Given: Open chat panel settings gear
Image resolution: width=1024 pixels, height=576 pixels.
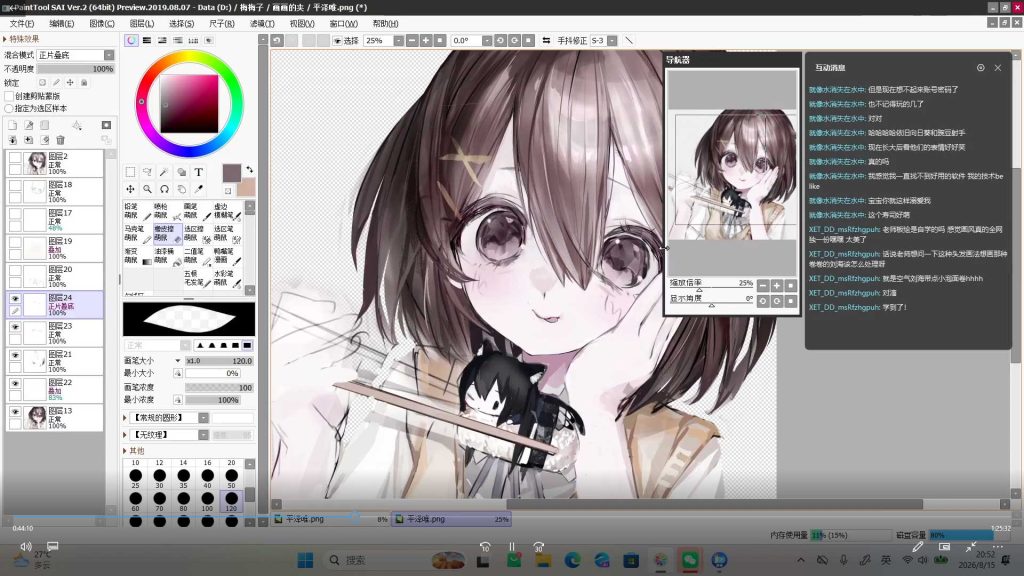Looking at the screenshot, I should point(980,68).
